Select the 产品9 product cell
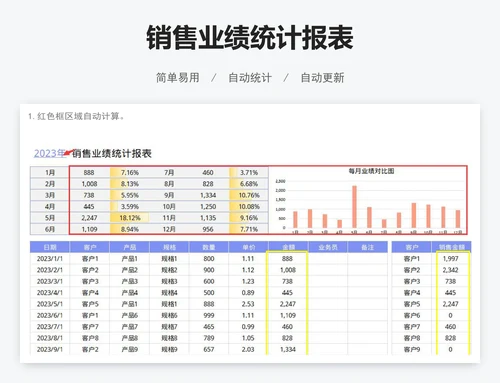Screen dimensions: 500x383 point(129,349)
